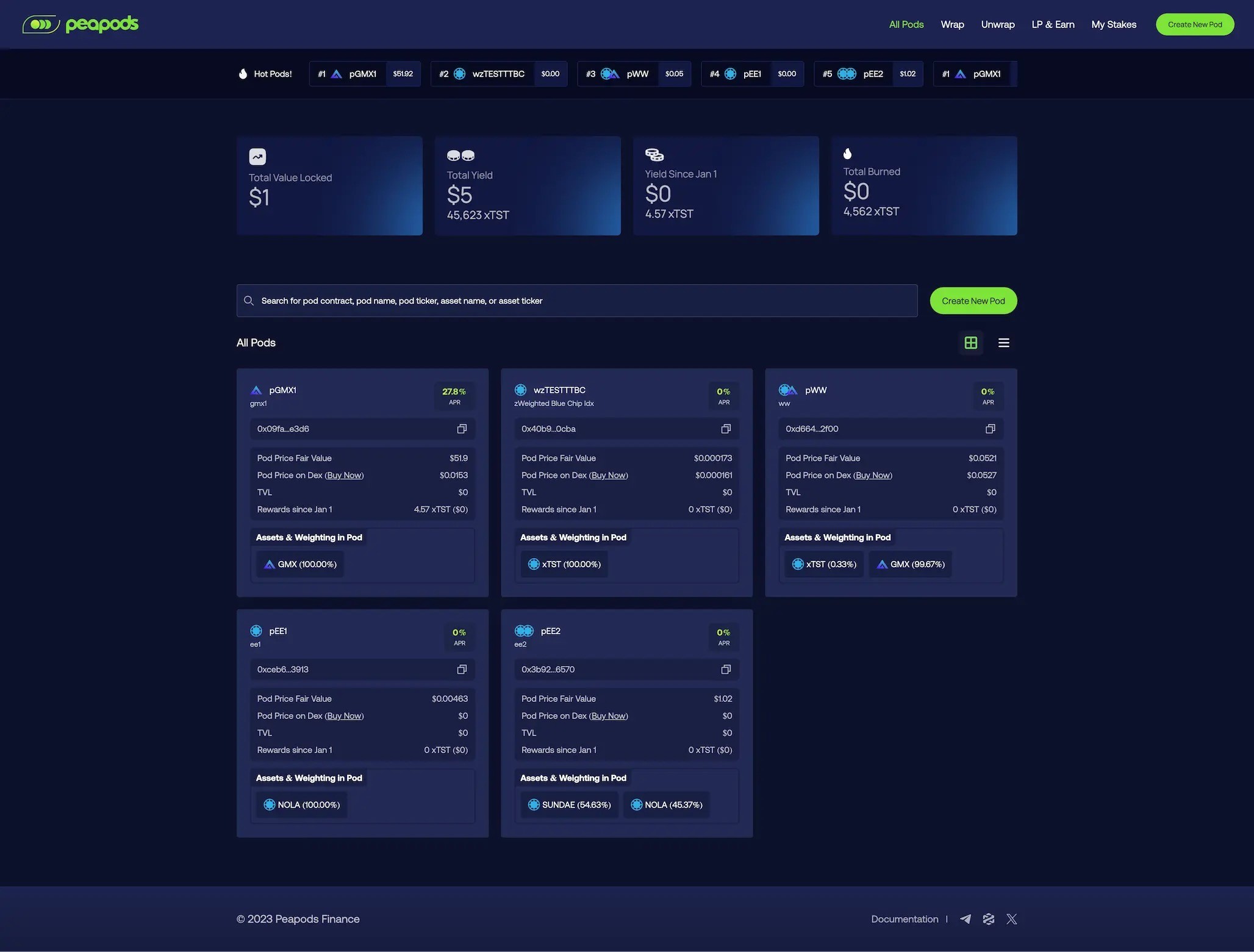Click Create New Pod next to search
Image resolution: width=1254 pixels, height=952 pixels.
tap(973, 301)
